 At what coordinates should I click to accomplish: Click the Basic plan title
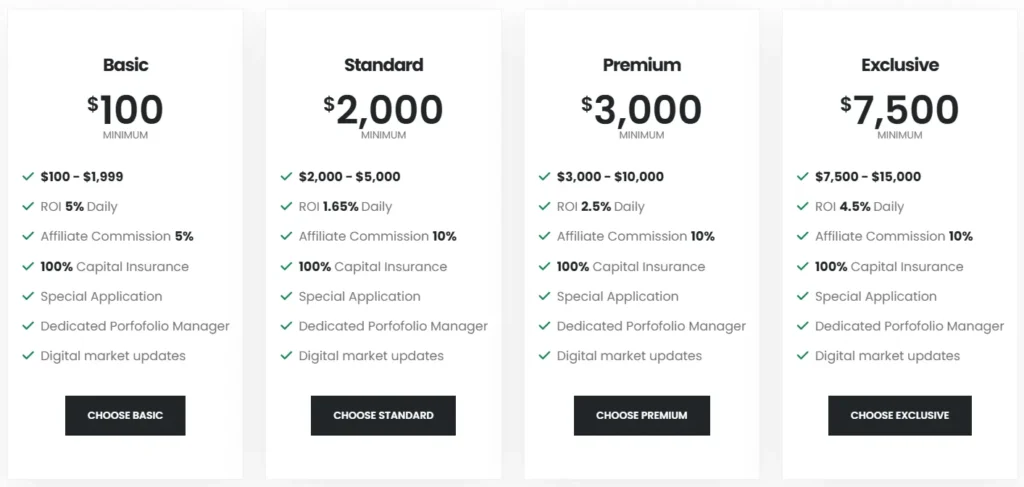pos(125,65)
